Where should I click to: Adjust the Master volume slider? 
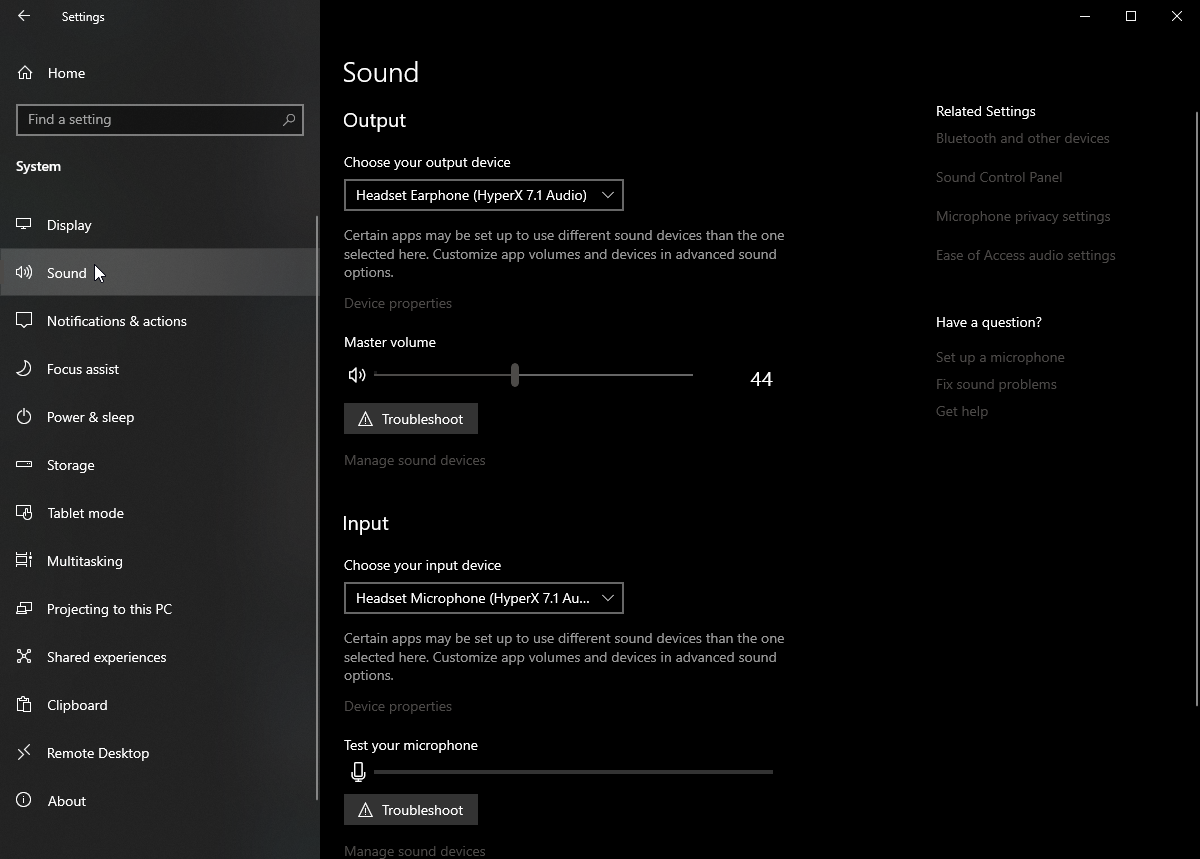pyautogui.click(x=515, y=374)
